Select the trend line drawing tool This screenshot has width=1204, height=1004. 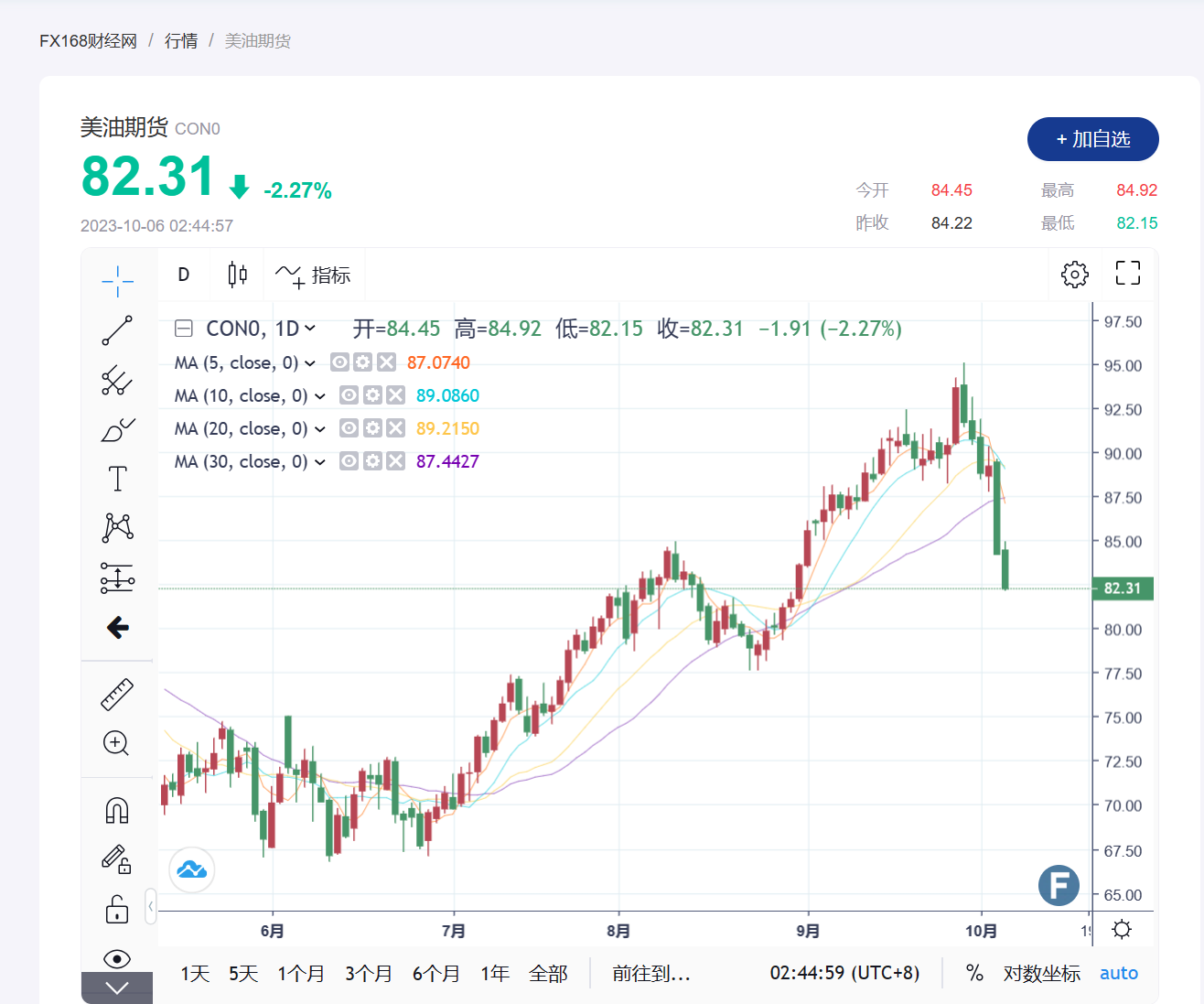coord(117,330)
